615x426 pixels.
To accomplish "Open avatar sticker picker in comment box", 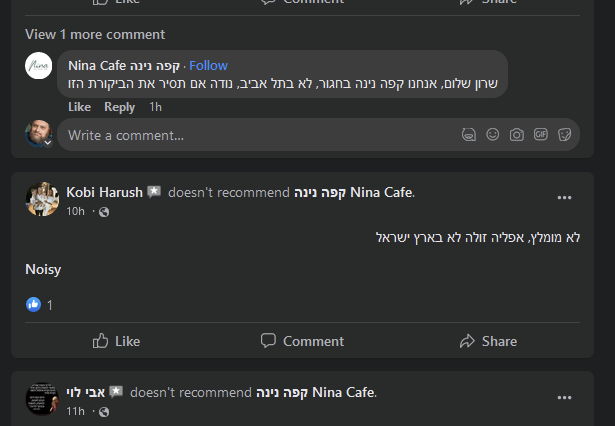I will [x=469, y=135].
